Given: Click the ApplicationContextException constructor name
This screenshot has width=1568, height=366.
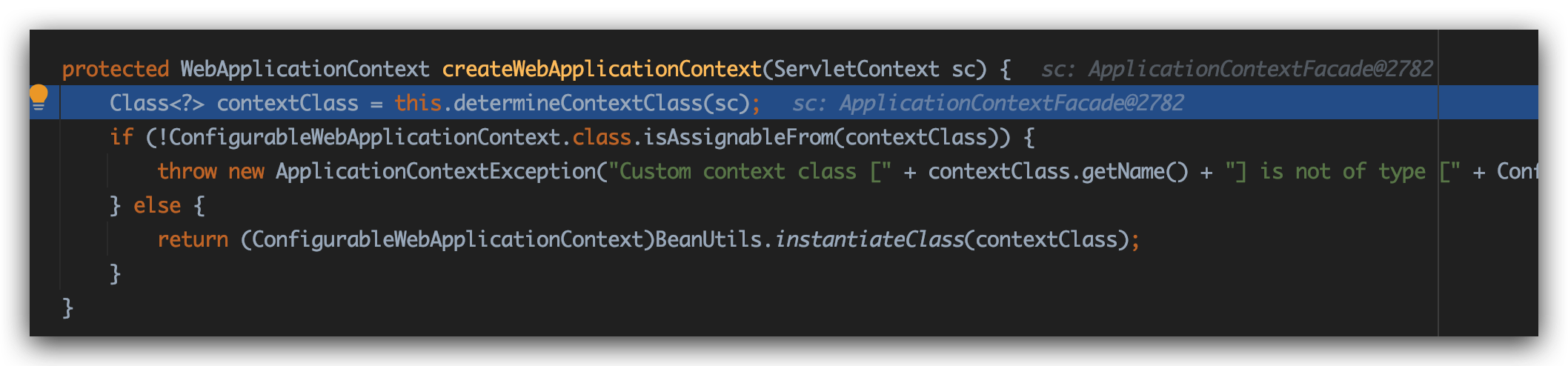Looking at the screenshot, I should point(435,171).
